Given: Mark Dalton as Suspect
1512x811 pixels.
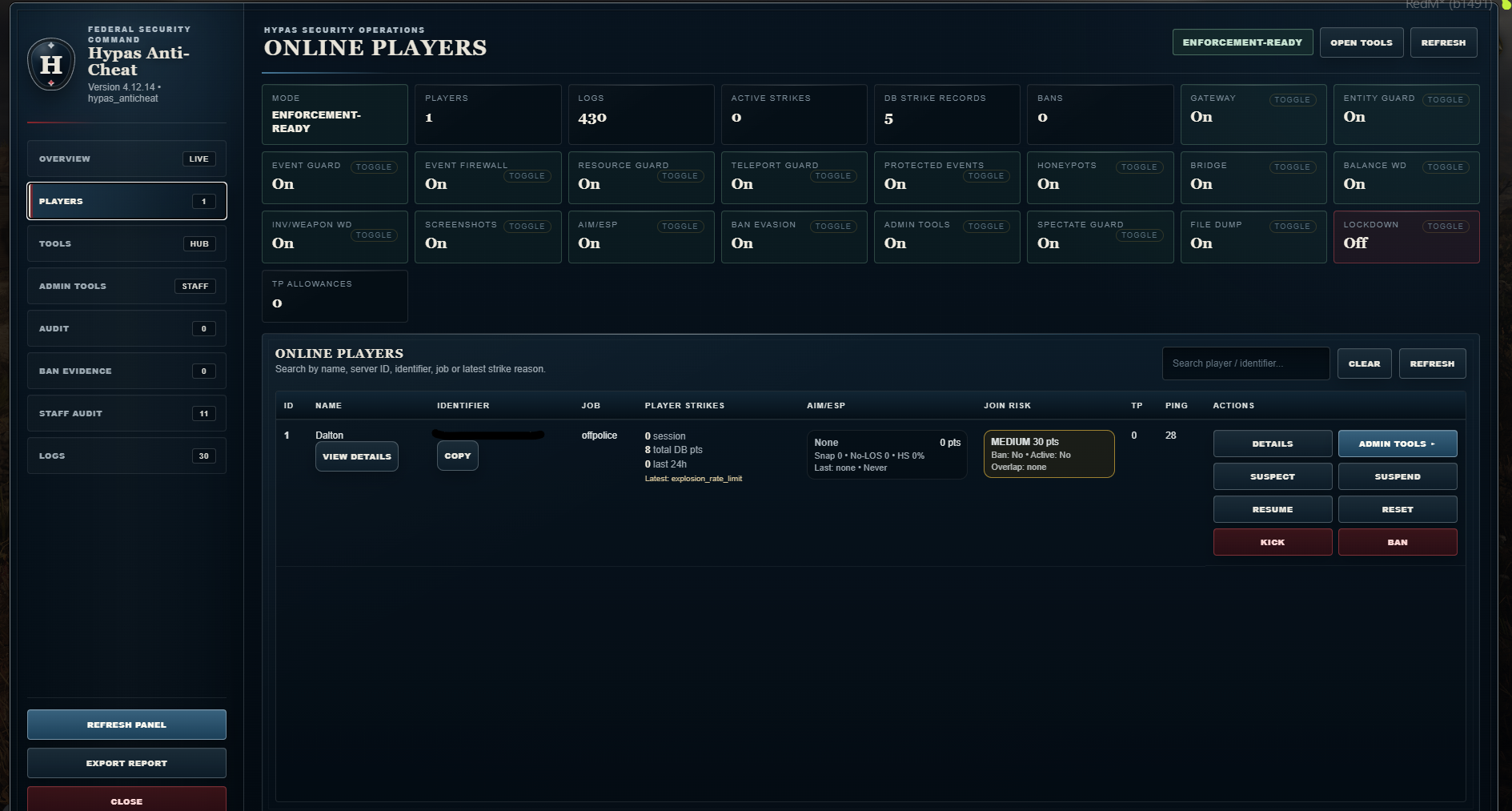Looking at the screenshot, I should pos(1273,476).
